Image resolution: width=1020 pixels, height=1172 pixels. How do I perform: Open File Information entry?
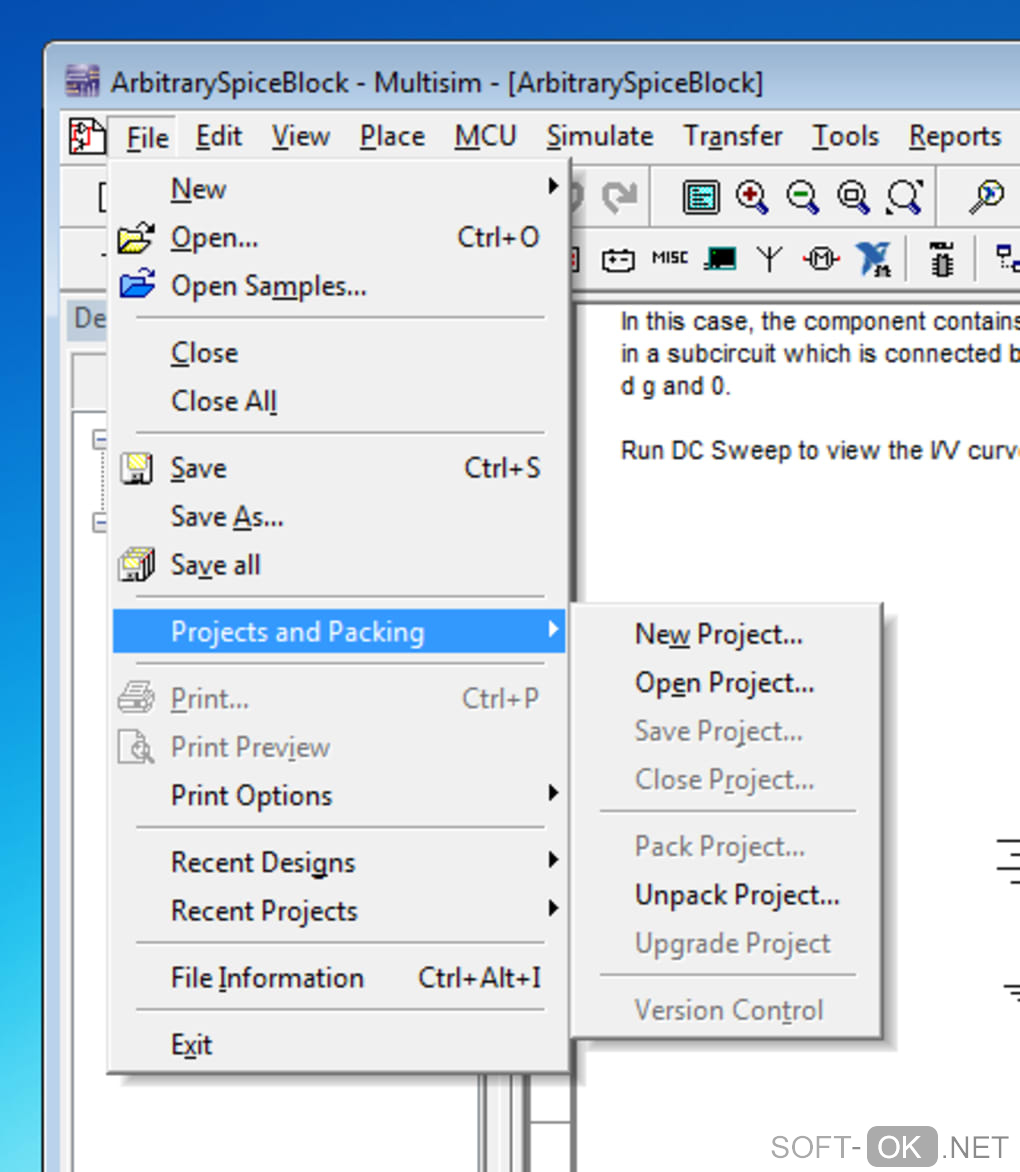pyautogui.click(x=339, y=978)
